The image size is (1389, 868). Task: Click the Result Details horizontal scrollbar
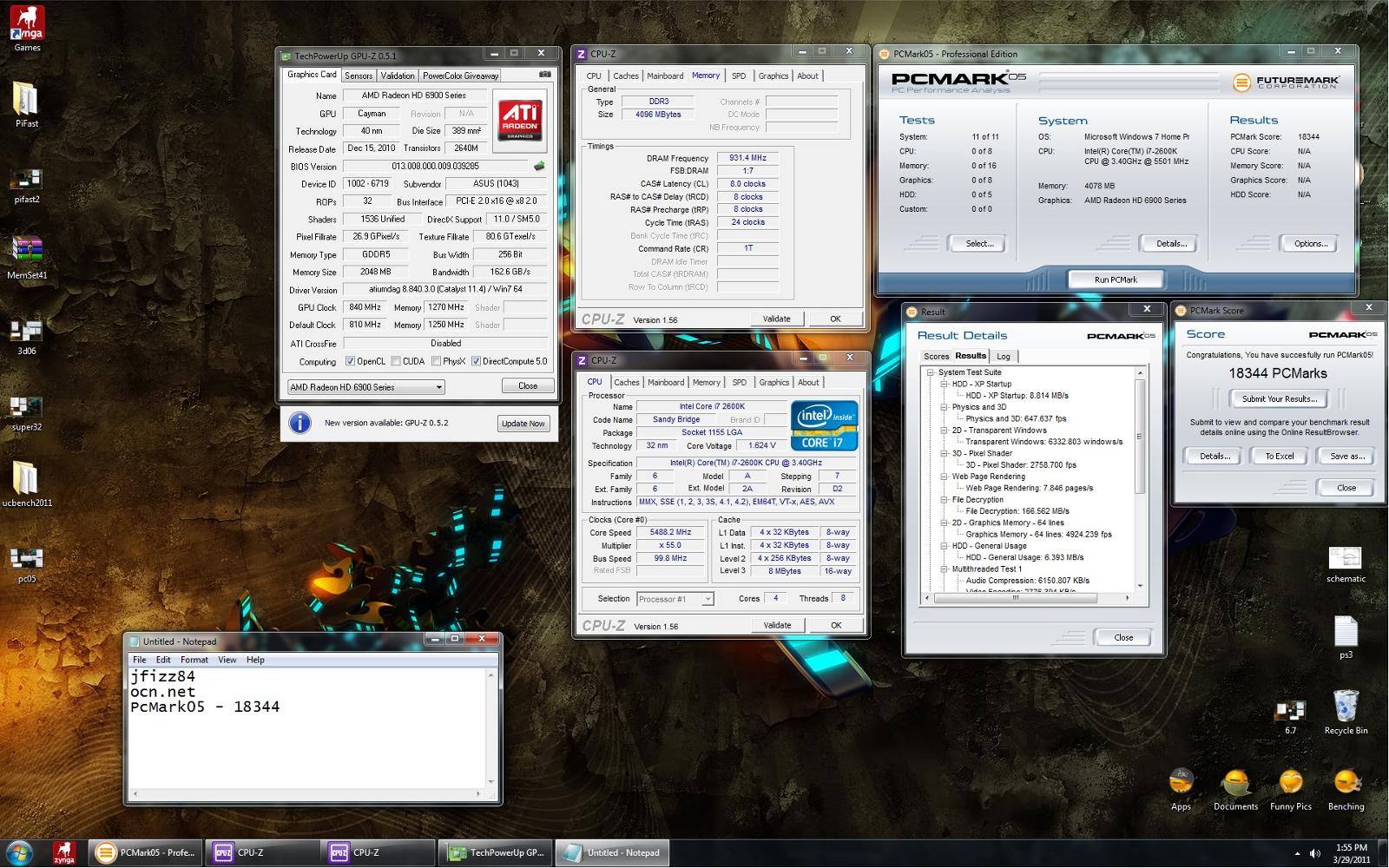(x=1028, y=598)
